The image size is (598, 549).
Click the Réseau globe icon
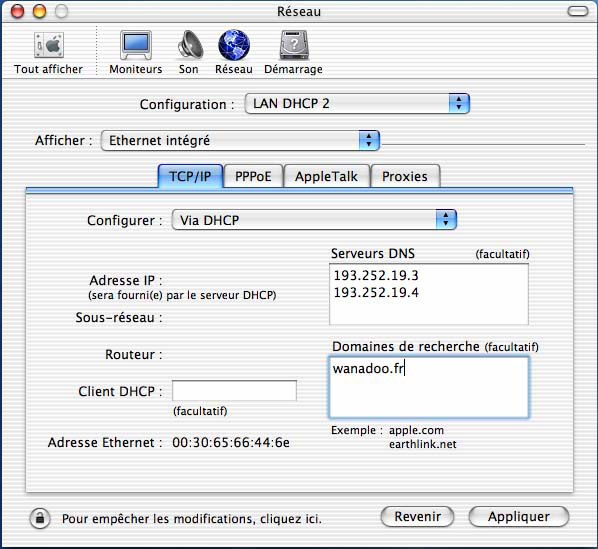(234, 45)
